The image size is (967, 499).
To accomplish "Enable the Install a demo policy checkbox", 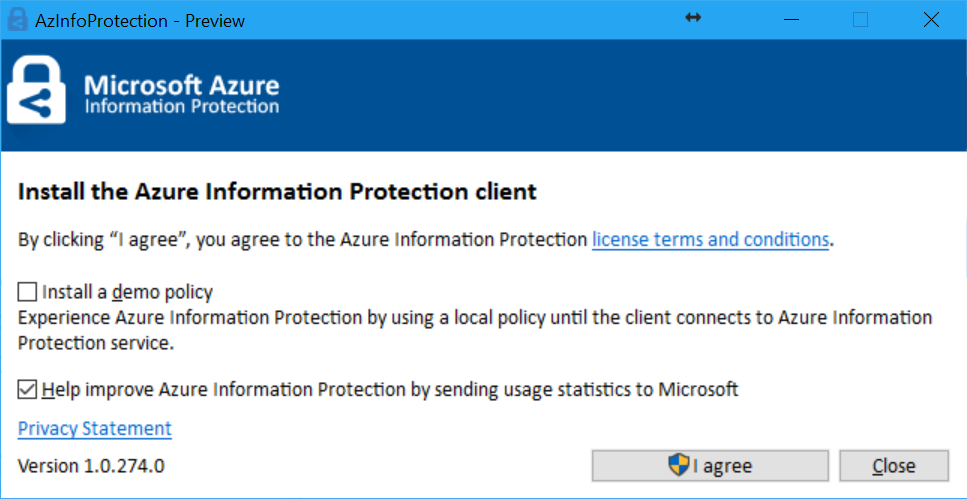I will pyautogui.click(x=27, y=292).
